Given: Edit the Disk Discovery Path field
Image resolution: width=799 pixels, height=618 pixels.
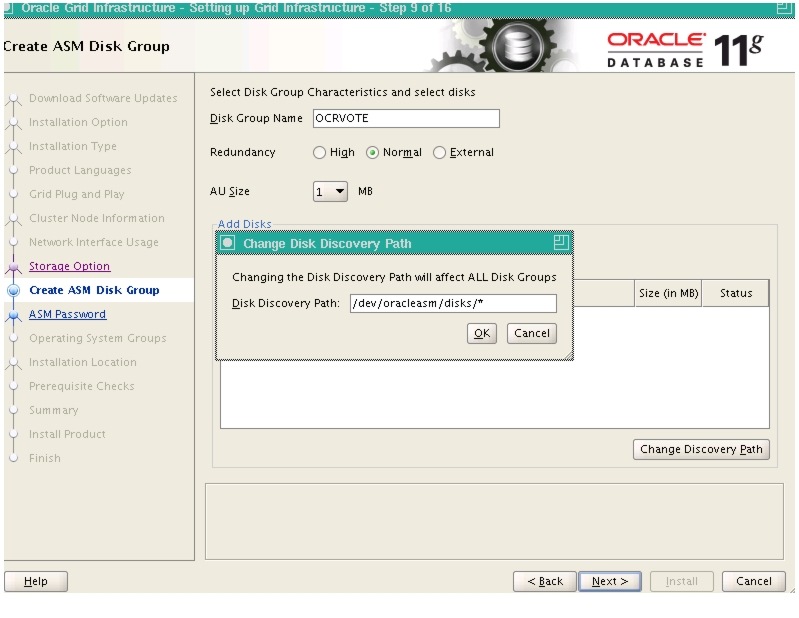Looking at the screenshot, I should [453, 303].
